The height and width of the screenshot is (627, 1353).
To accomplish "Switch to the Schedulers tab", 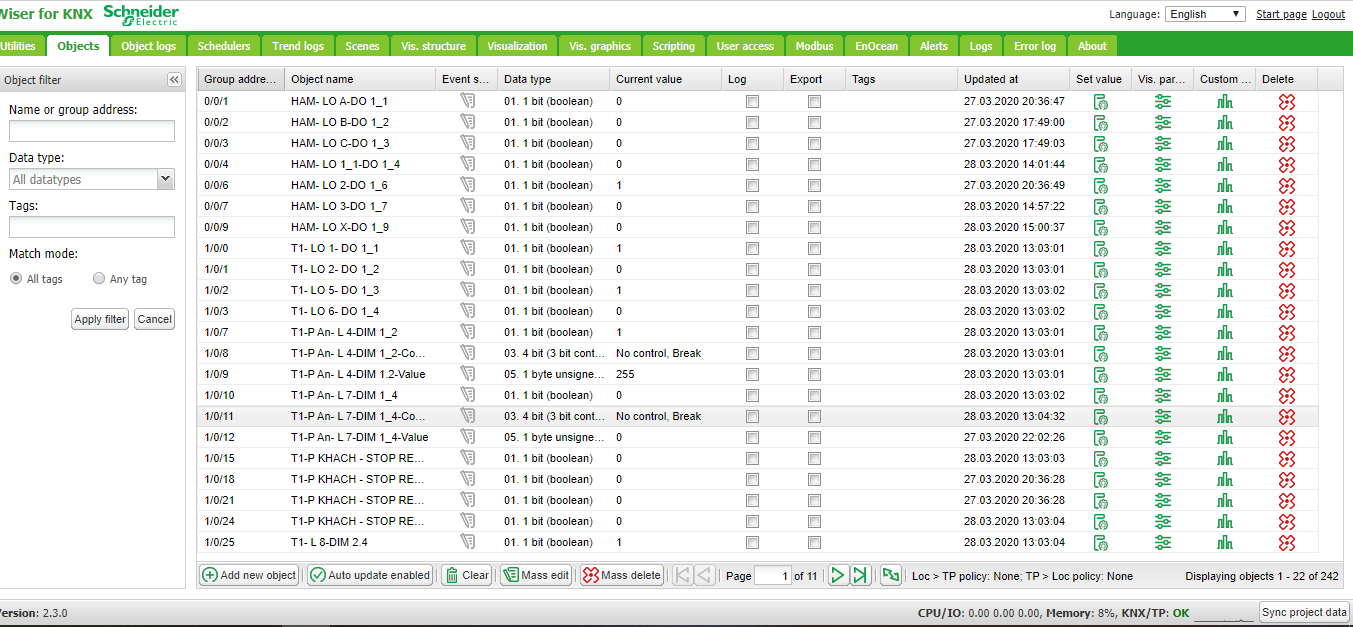I will point(224,46).
